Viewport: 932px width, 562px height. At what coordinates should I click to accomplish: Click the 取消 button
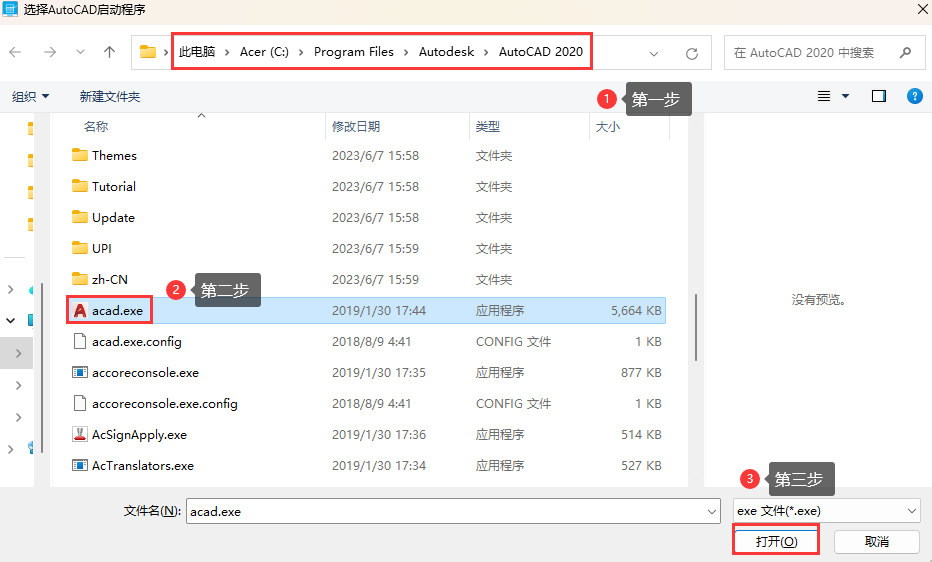pos(877,541)
